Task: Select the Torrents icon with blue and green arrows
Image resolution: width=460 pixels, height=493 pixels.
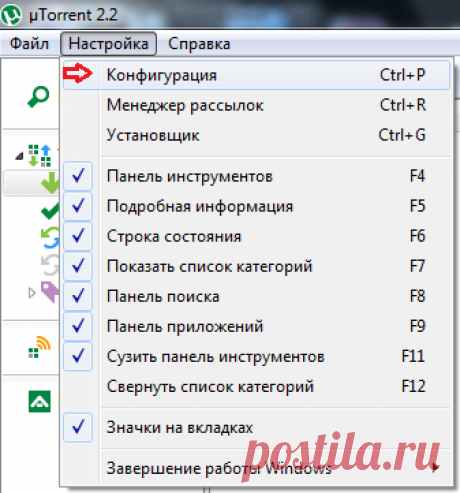Action: [x=40, y=155]
